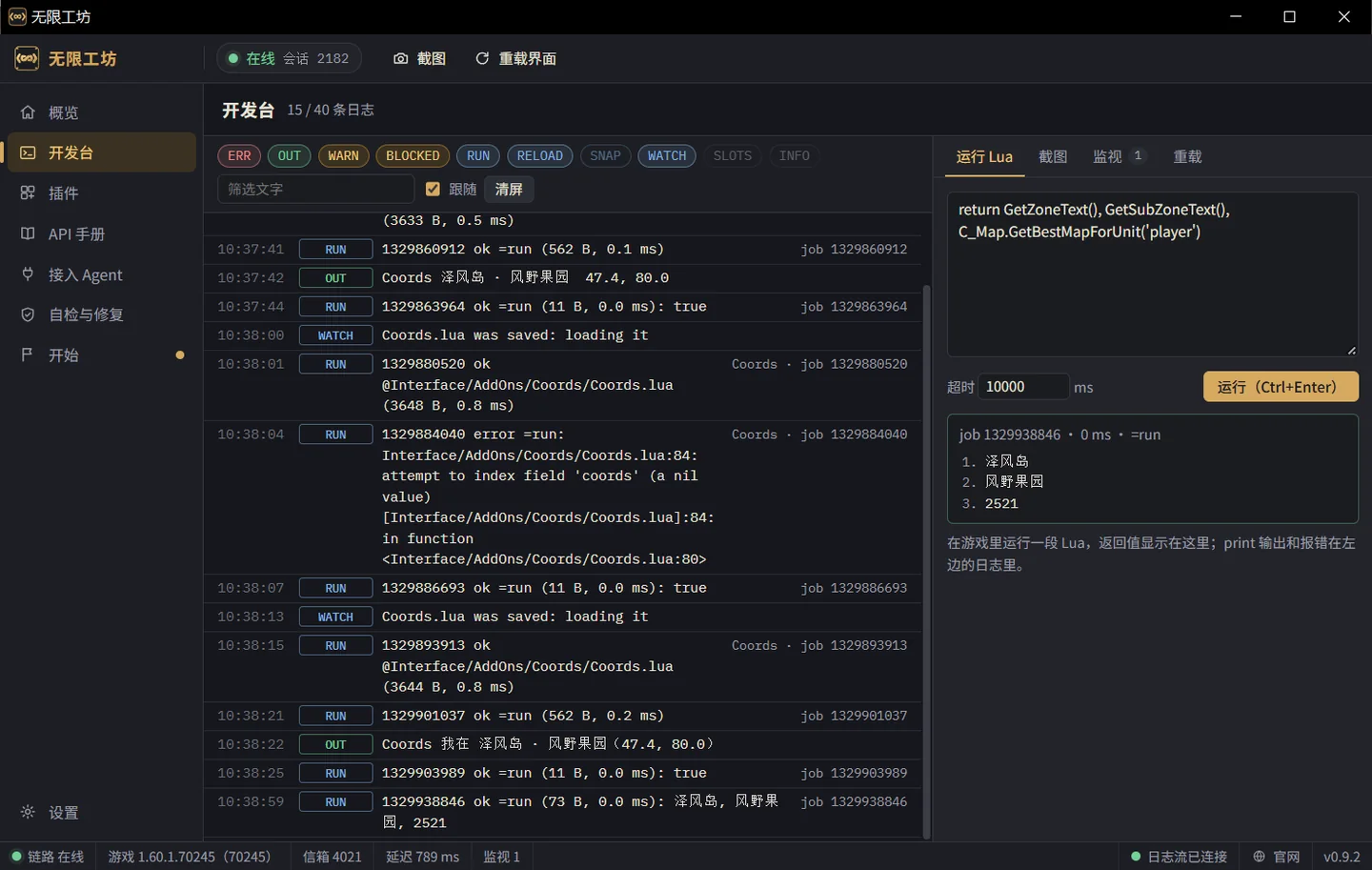This screenshot has height=870, width=1372.
Task: Toggle the WARN log filter
Action: 343,156
